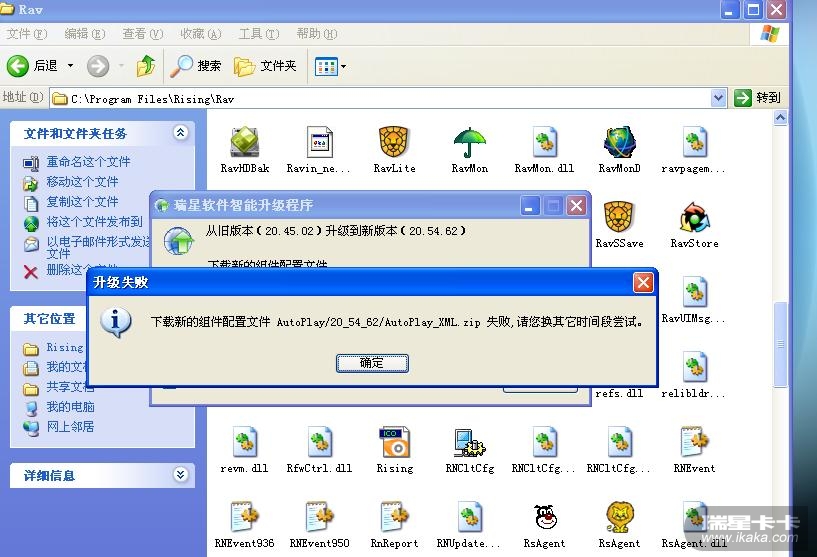This screenshot has width=817, height=557.
Task: Select the refs.dll file label
Action: pos(620,393)
